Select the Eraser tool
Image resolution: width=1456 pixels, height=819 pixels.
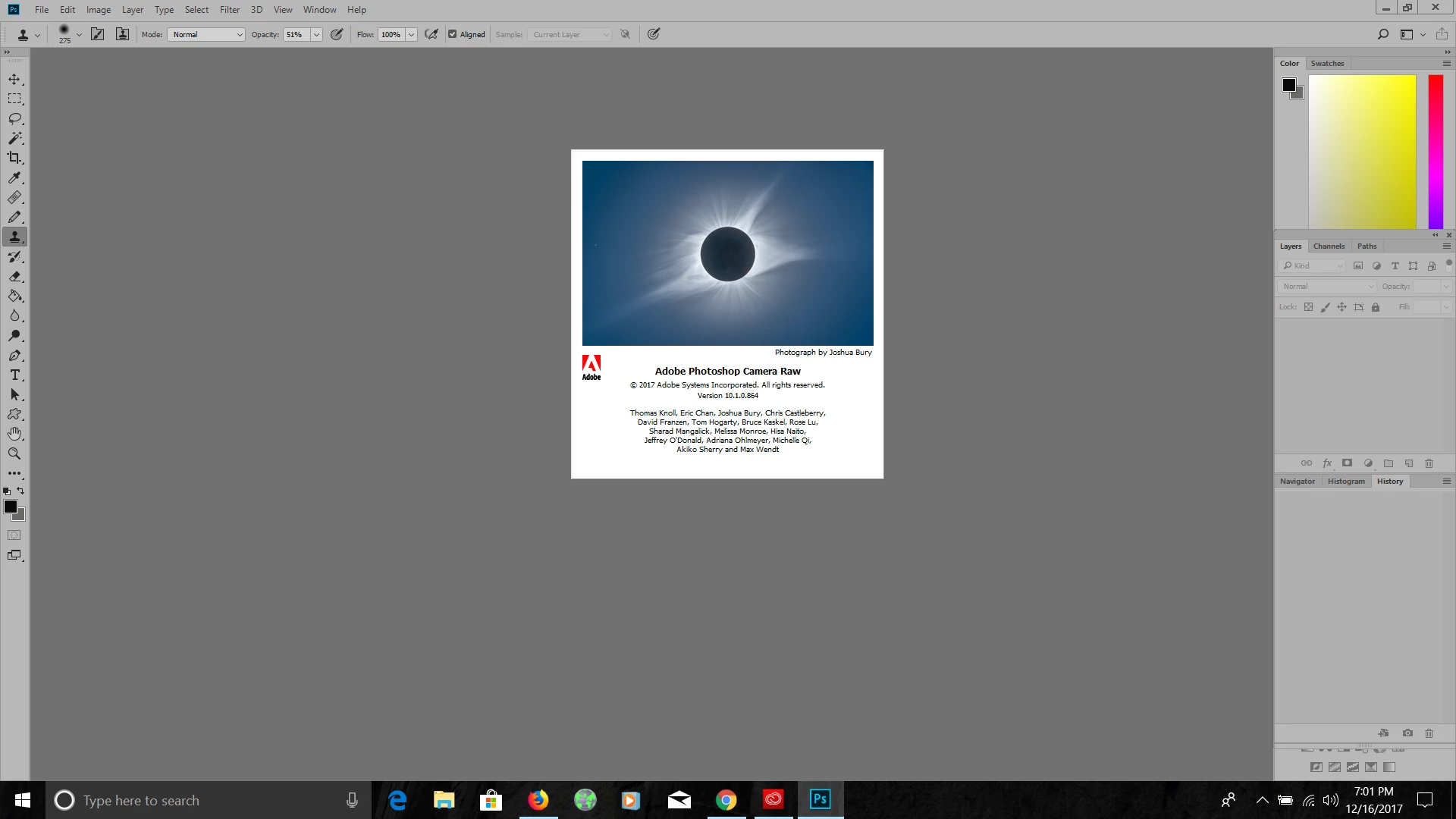[x=14, y=277]
